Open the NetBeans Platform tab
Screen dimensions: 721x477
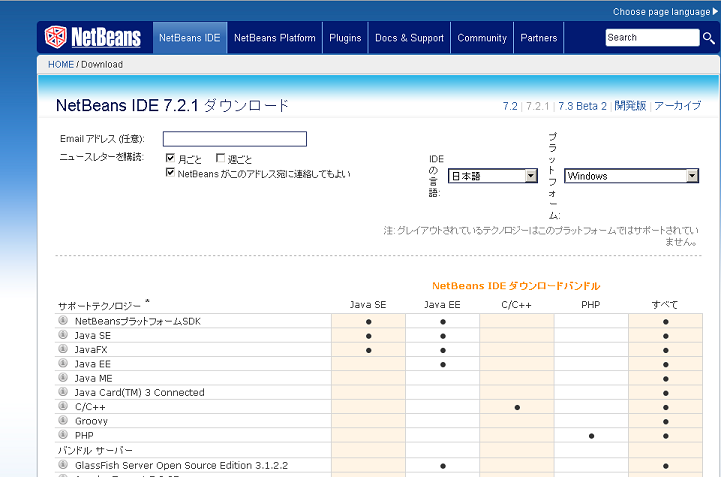coord(275,38)
